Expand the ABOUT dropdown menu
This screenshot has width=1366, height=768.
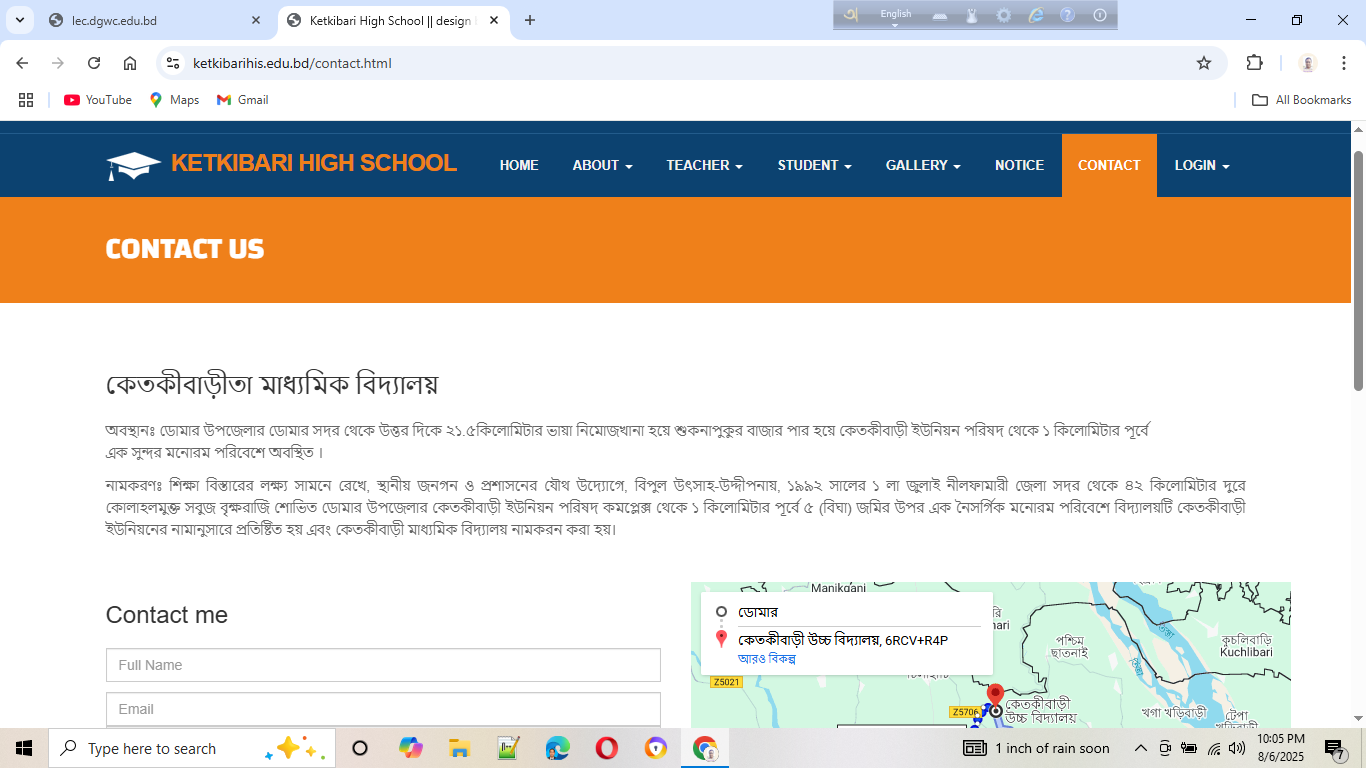602,165
